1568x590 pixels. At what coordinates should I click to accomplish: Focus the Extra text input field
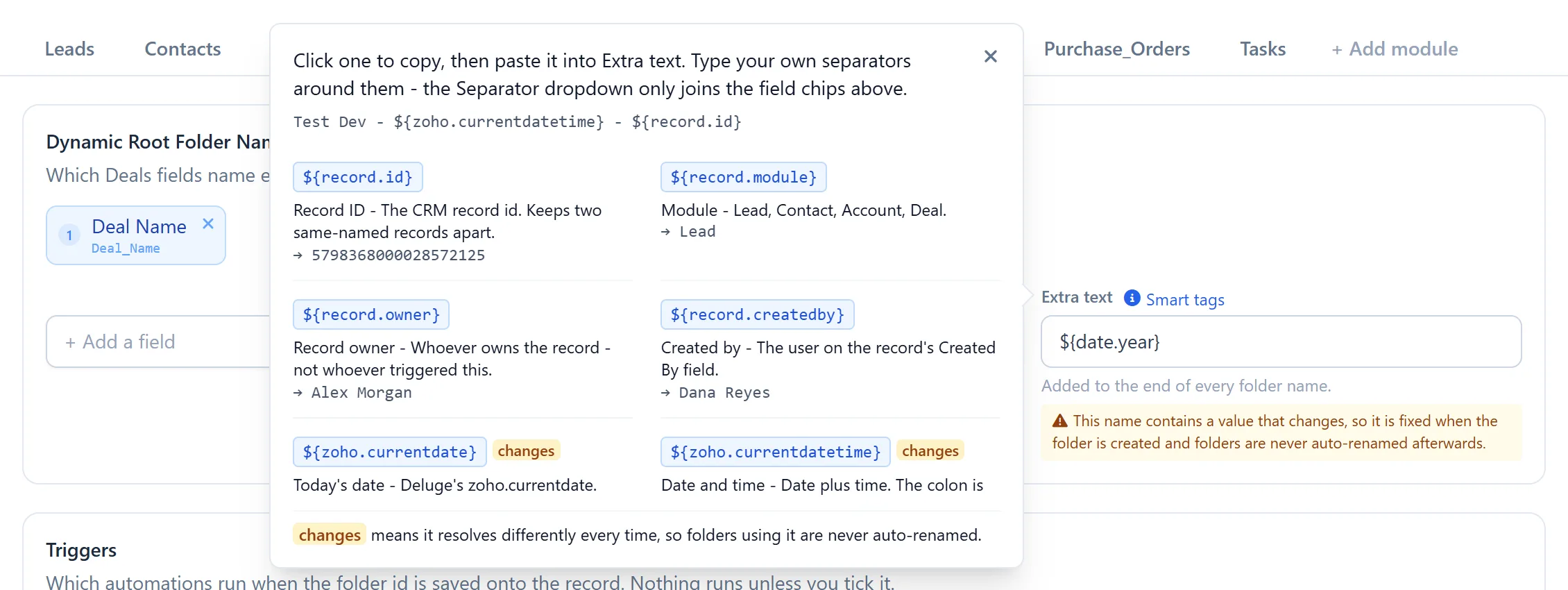click(1281, 342)
